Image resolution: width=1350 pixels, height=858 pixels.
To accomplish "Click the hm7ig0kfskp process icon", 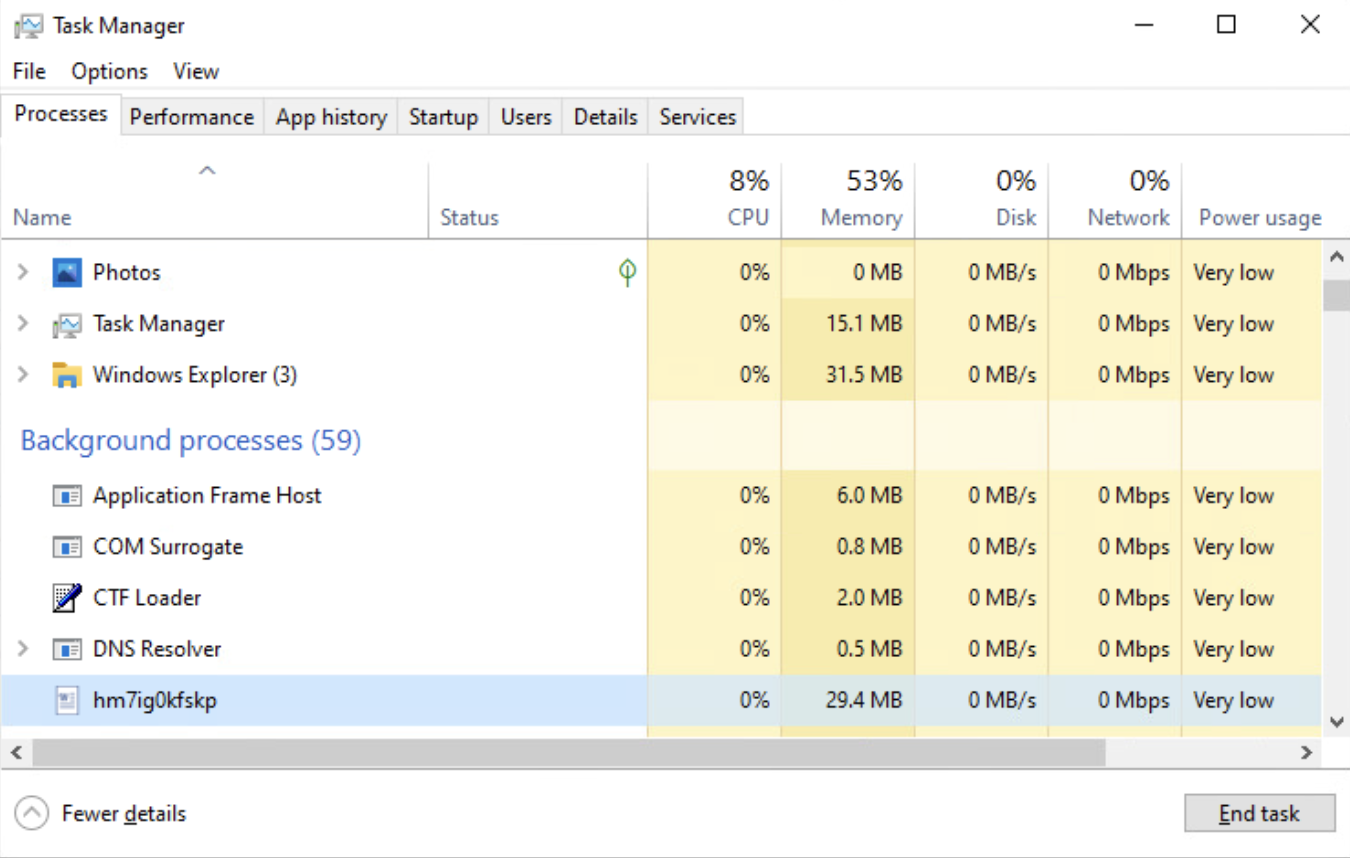I will tap(67, 700).
